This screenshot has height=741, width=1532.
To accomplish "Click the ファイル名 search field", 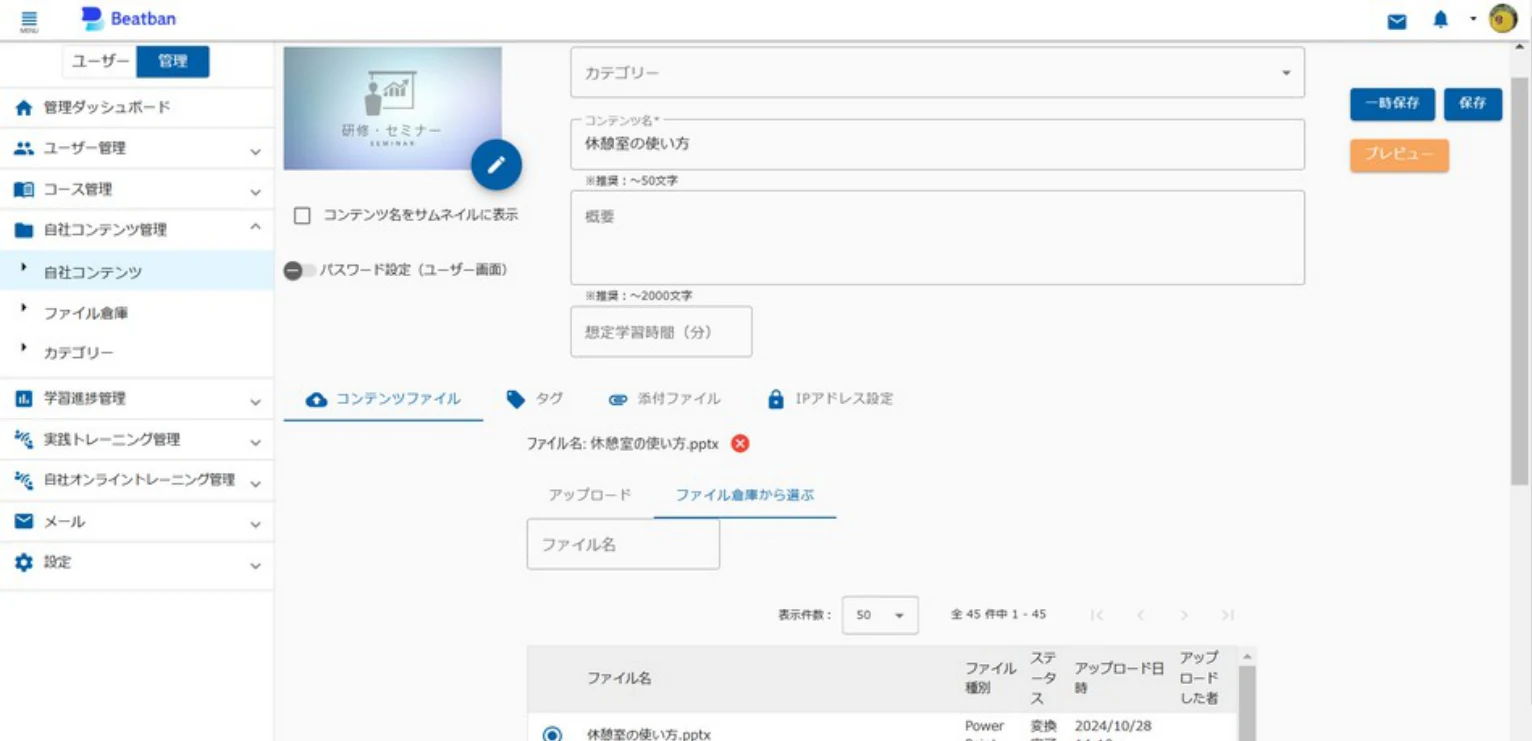I will tap(623, 544).
